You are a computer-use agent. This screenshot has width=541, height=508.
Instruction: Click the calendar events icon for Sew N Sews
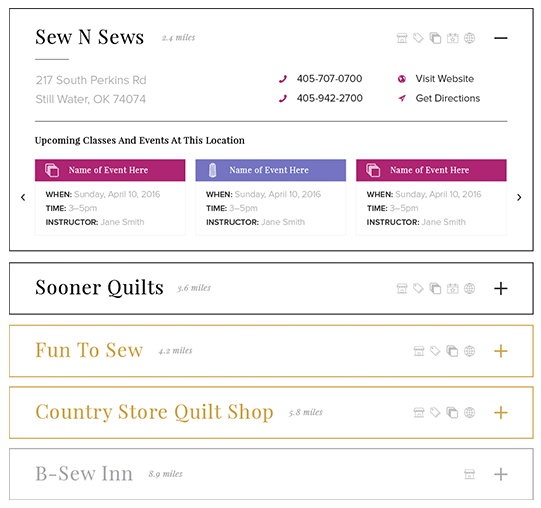pos(452,38)
